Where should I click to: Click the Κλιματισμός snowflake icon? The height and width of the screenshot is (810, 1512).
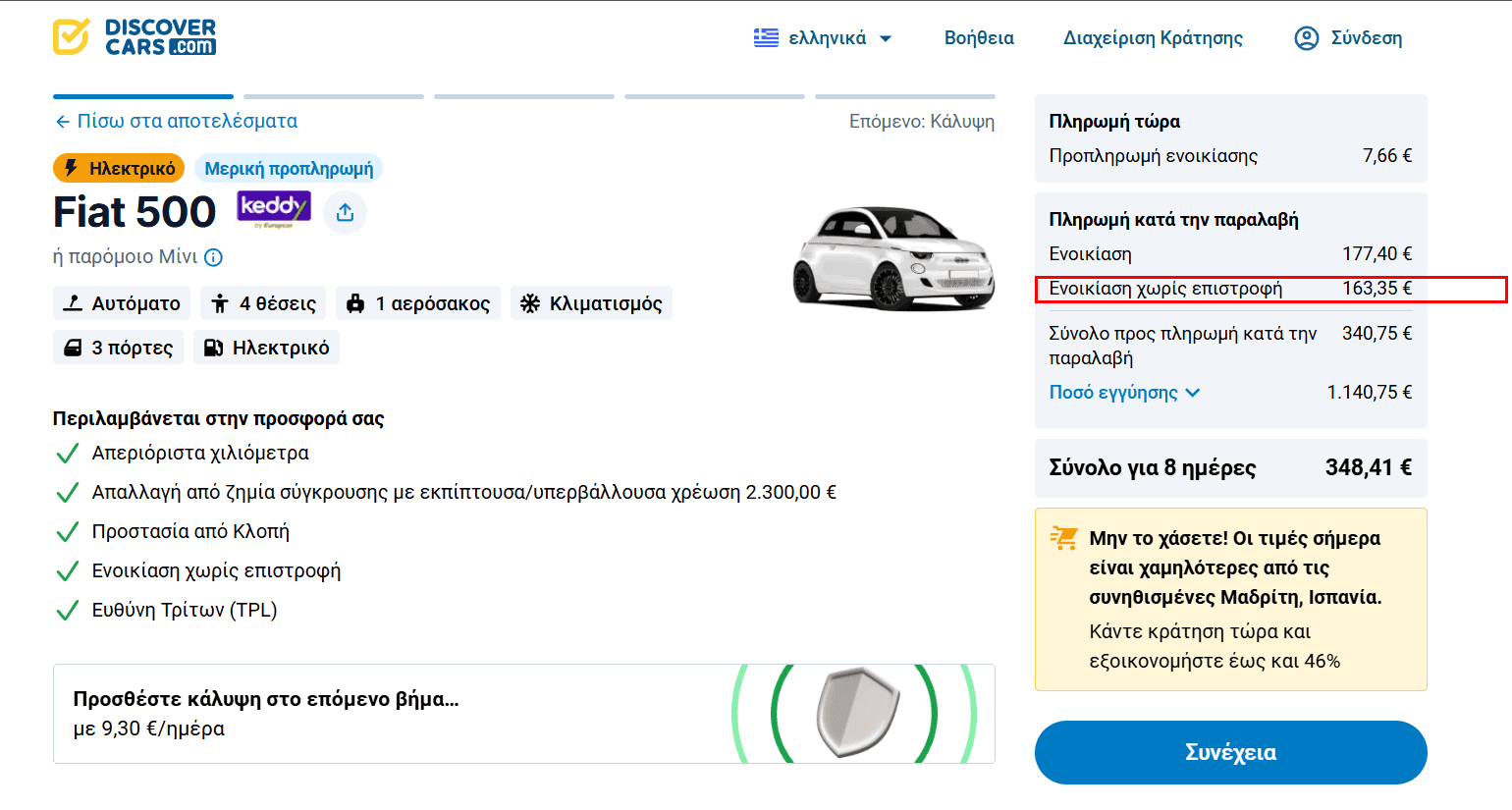(x=530, y=303)
